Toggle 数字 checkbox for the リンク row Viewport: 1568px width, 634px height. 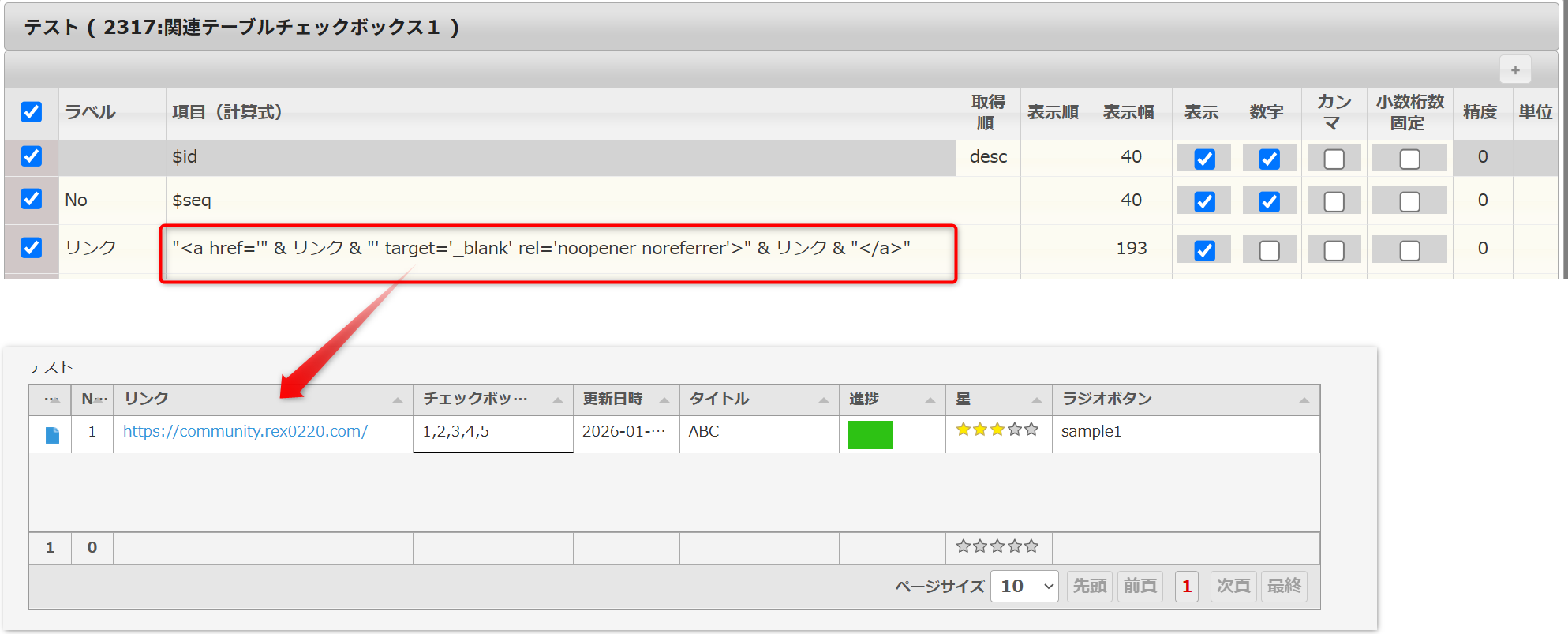1269,250
